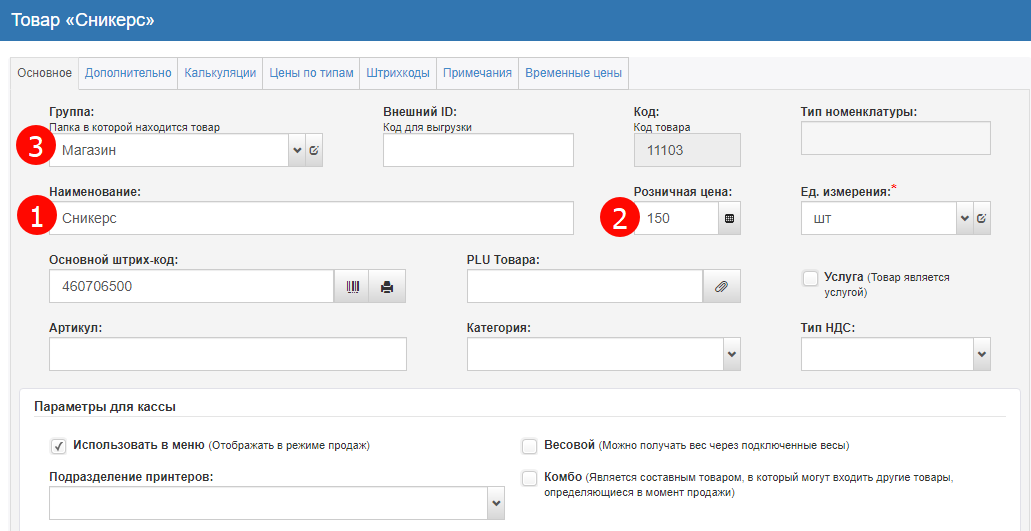Image resolution: width=1031 pixels, height=531 pixels.
Task: Click the paperclip icon beside PLU Товара
Action: point(721,287)
